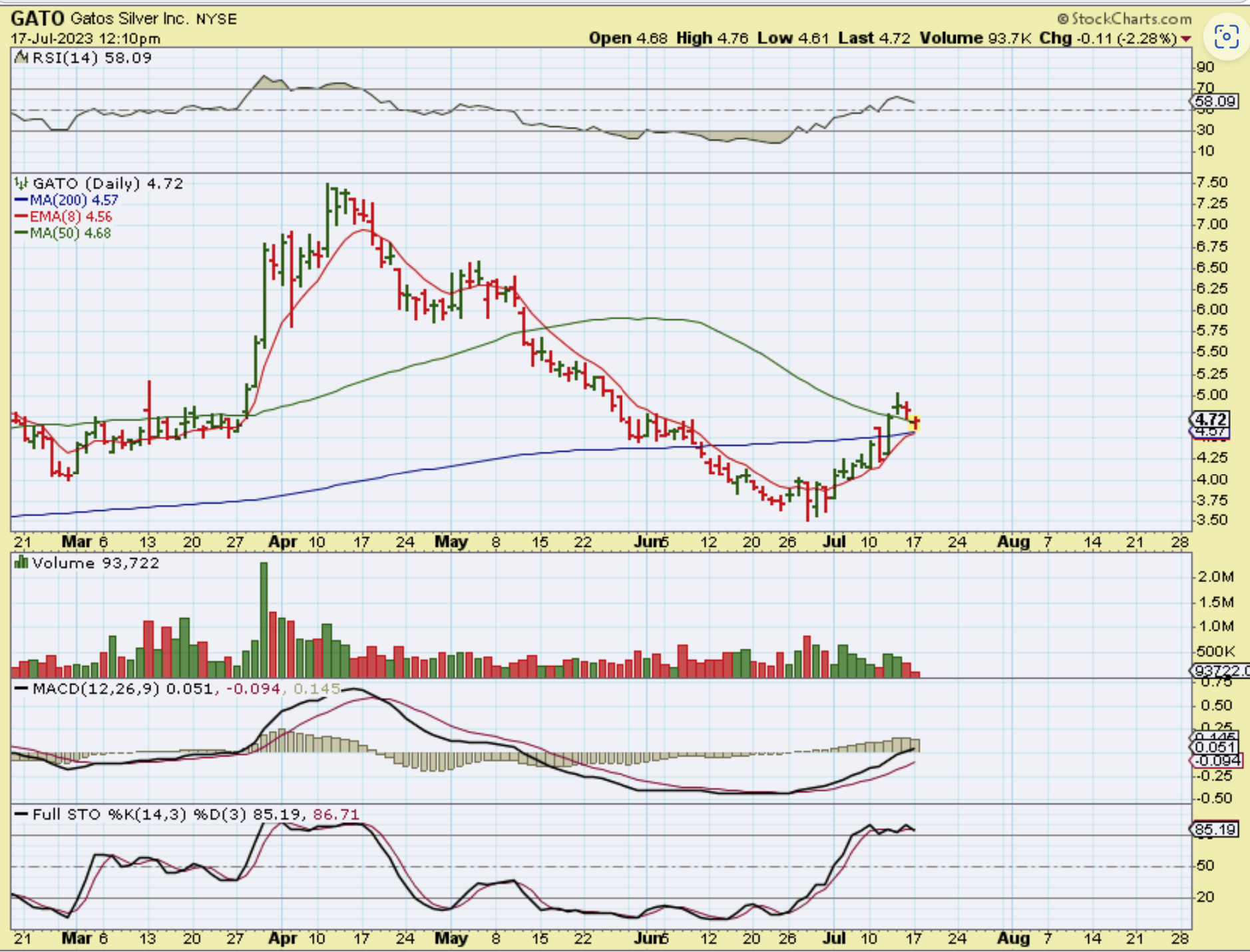Click the volume bars icon before Volume 93,722

pos(21,563)
